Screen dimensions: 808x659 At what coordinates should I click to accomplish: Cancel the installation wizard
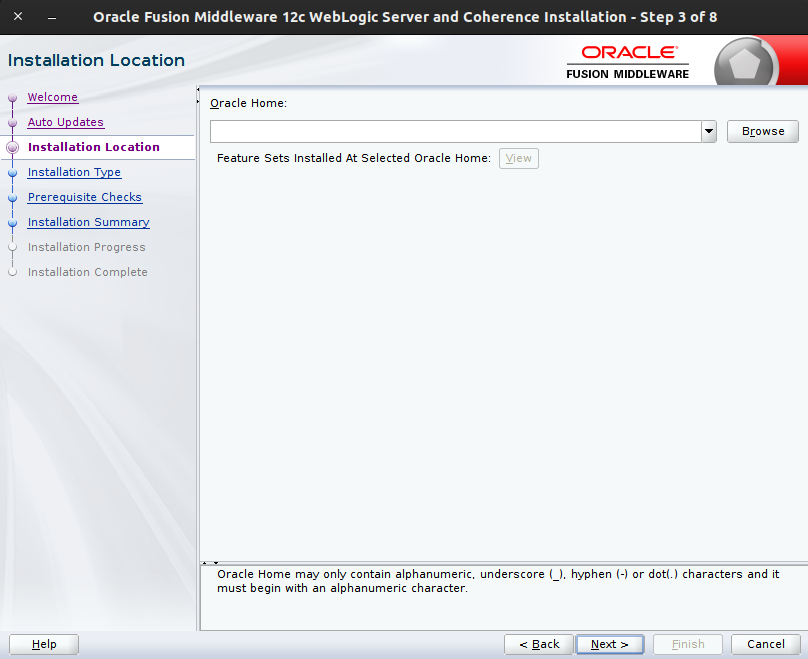[766, 644]
